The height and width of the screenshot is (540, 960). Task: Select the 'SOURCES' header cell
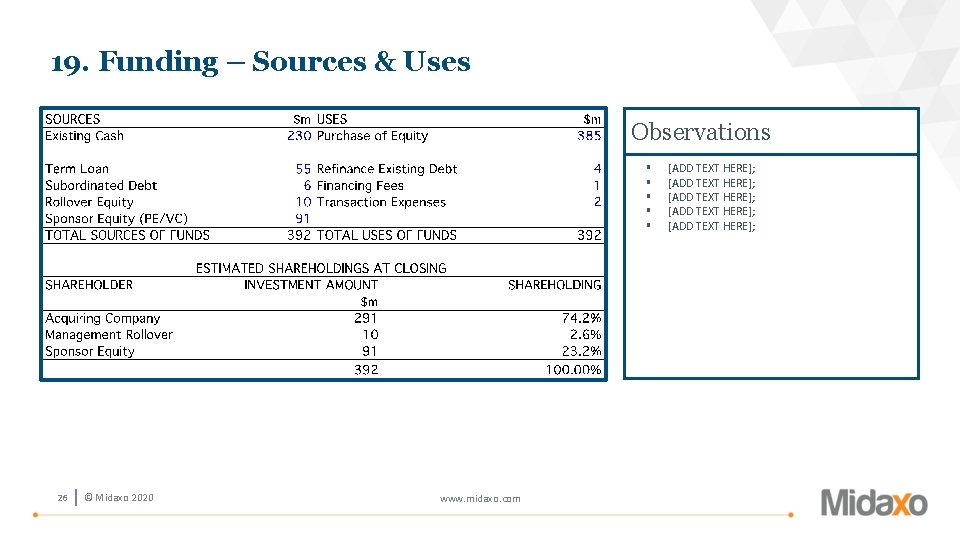tap(72, 119)
